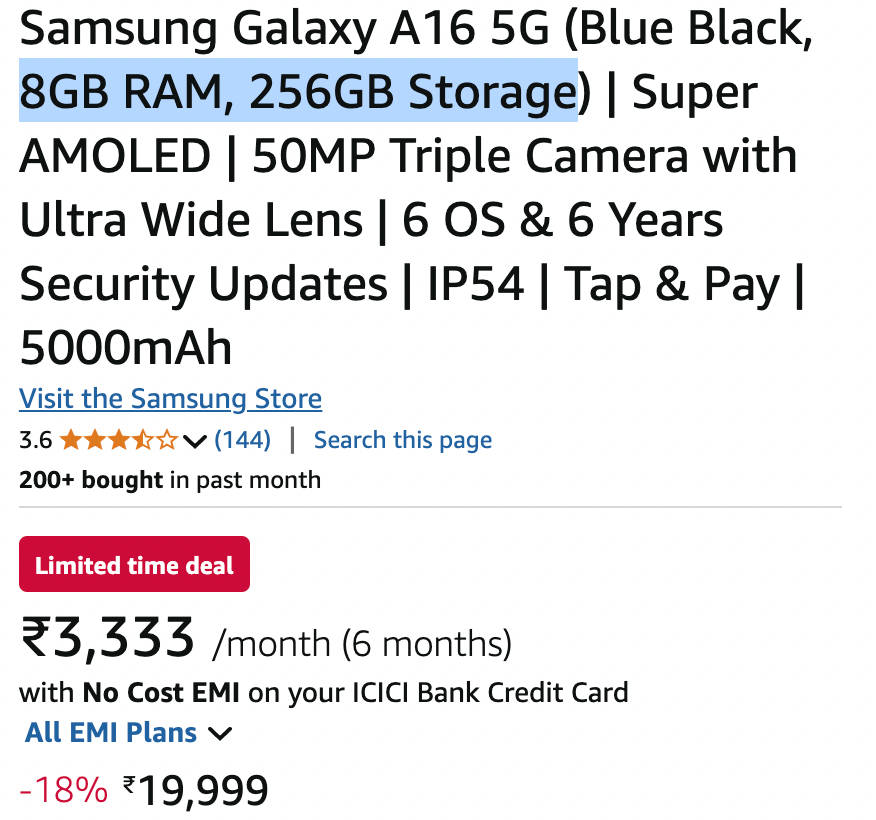876x820 pixels.
Task: Click the 200+ bought in past month text
Action: (170, 480)
